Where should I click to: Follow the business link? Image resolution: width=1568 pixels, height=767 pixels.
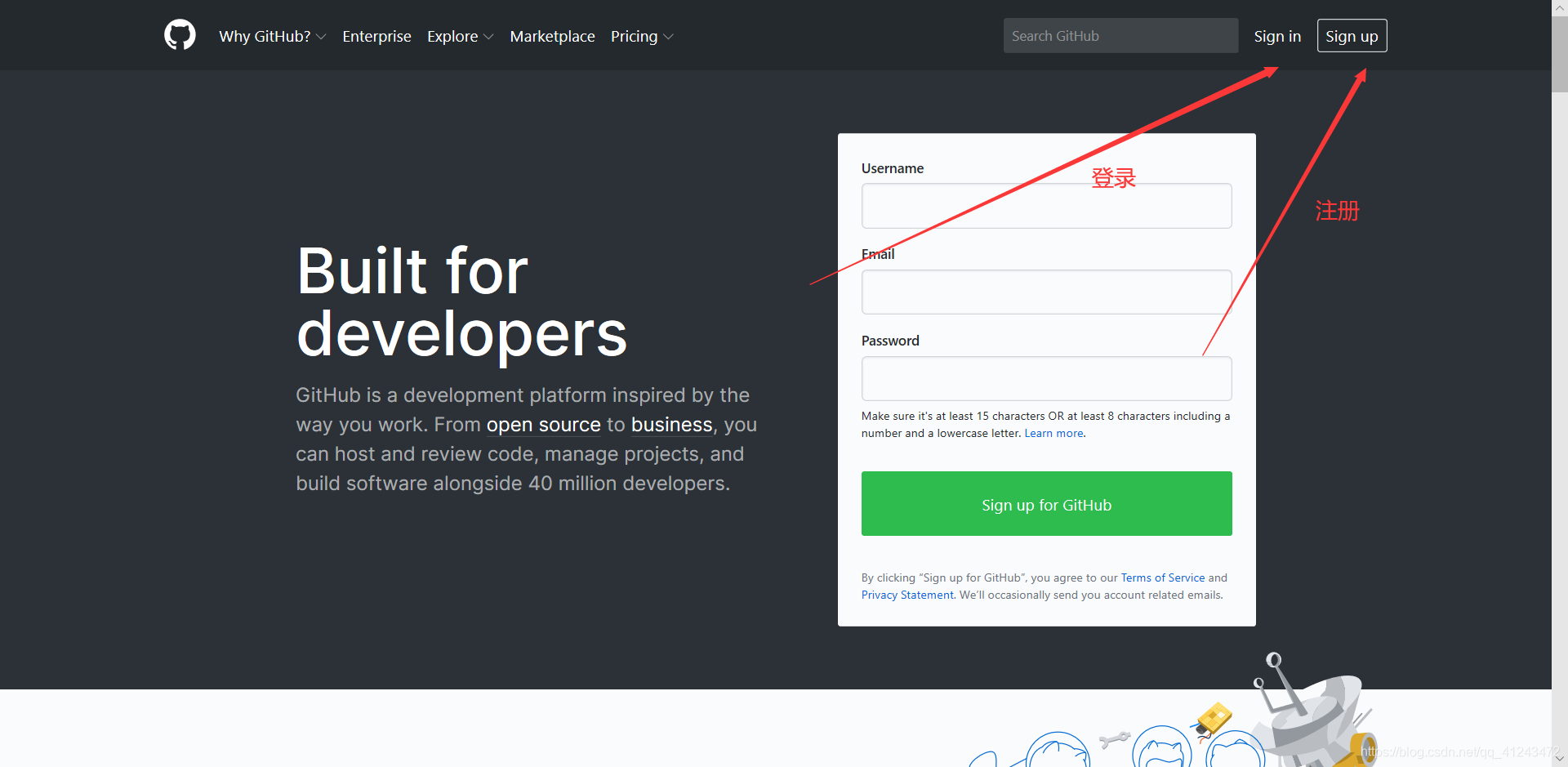tap(671, 425)
